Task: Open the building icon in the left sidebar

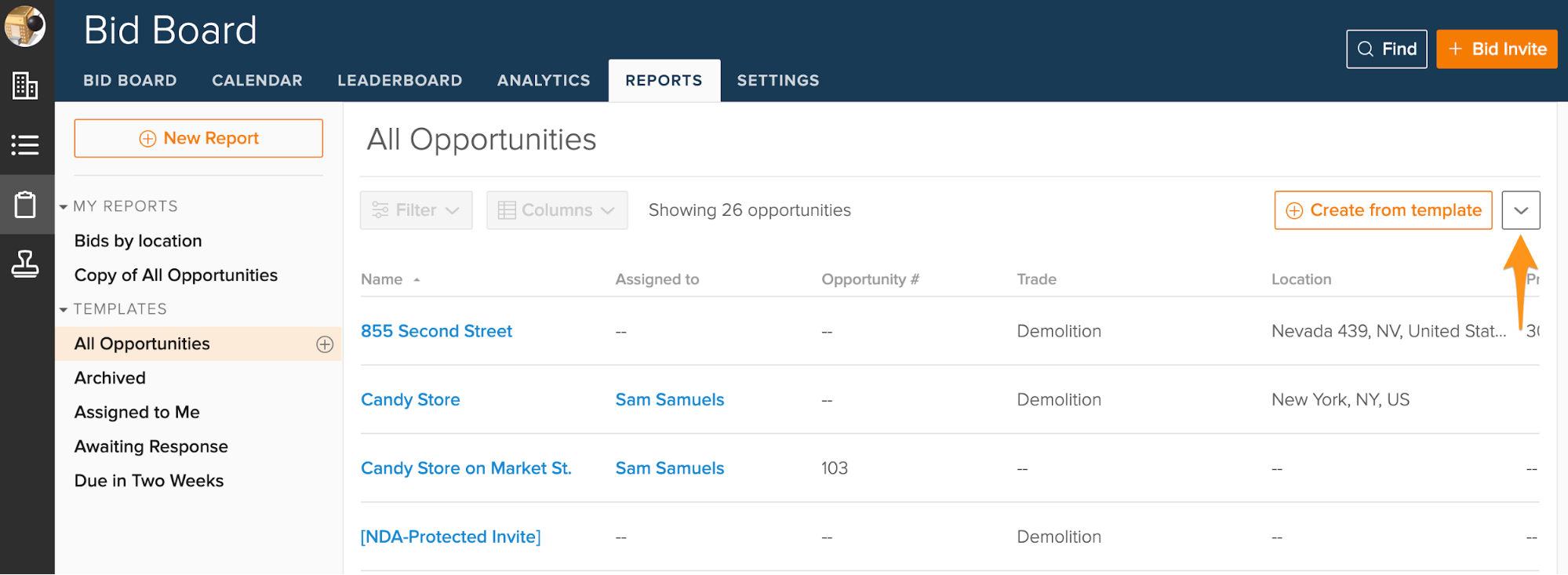Action: click(x=25, y=86)
